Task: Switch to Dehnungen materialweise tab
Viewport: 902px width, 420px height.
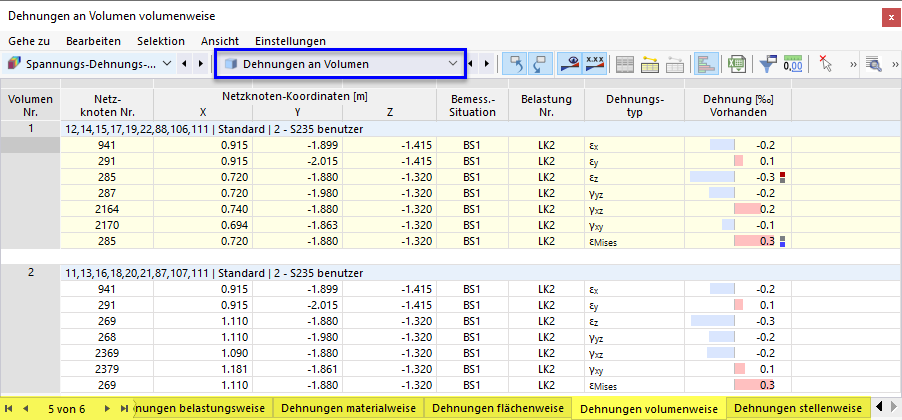Action: (349, 408)
